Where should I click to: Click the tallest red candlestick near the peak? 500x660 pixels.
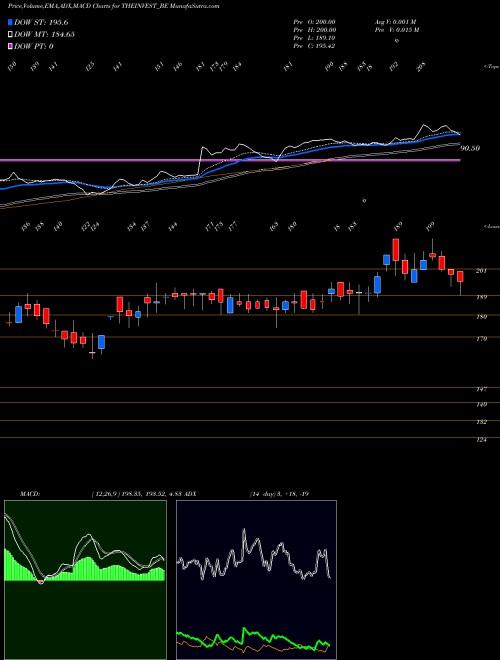coord(396,250)
